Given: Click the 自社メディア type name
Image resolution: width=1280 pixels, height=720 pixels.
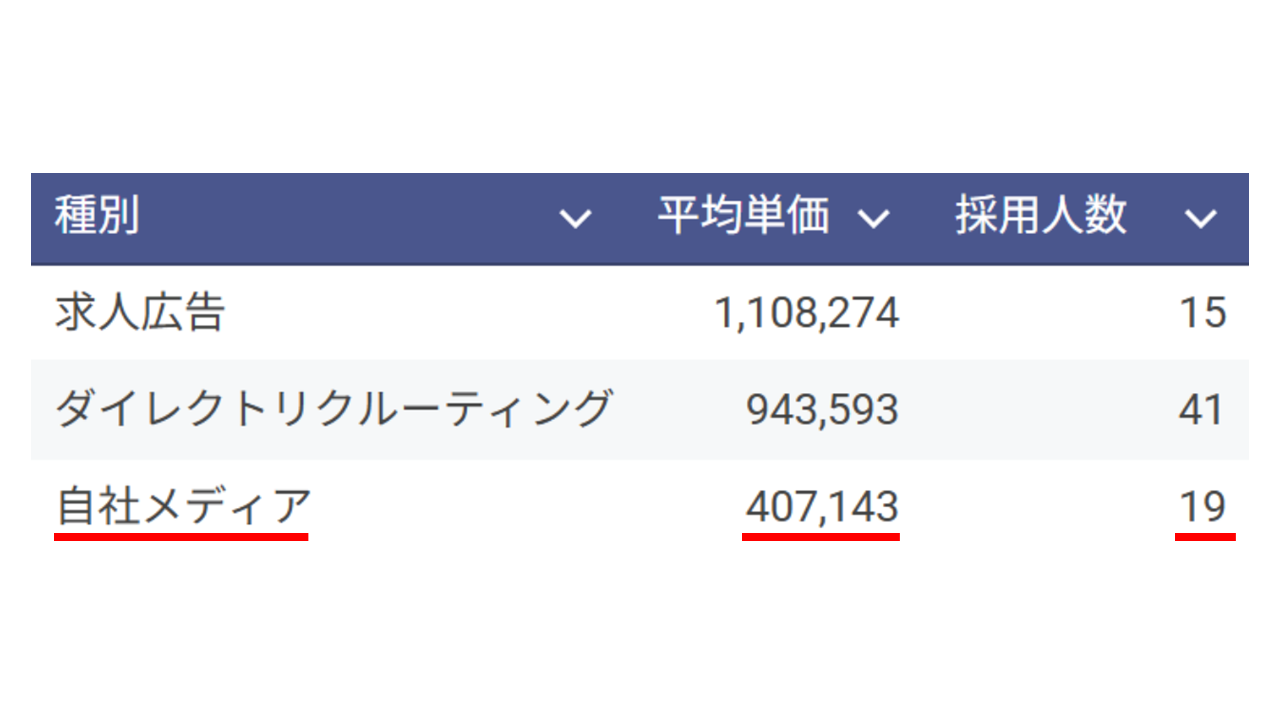Looking at the screenshot, I should [x=182, y=506].
